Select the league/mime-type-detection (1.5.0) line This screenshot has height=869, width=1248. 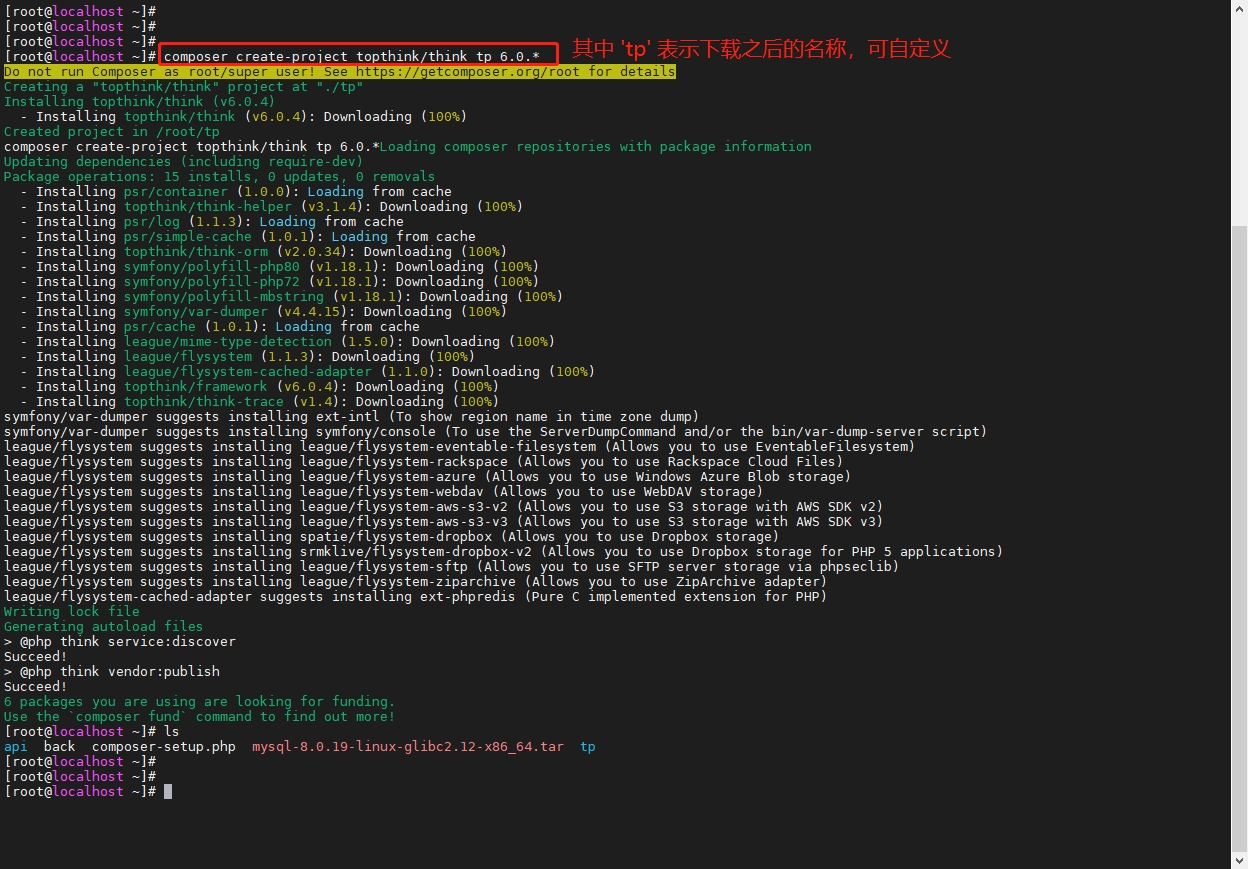(x=288, y=342)
